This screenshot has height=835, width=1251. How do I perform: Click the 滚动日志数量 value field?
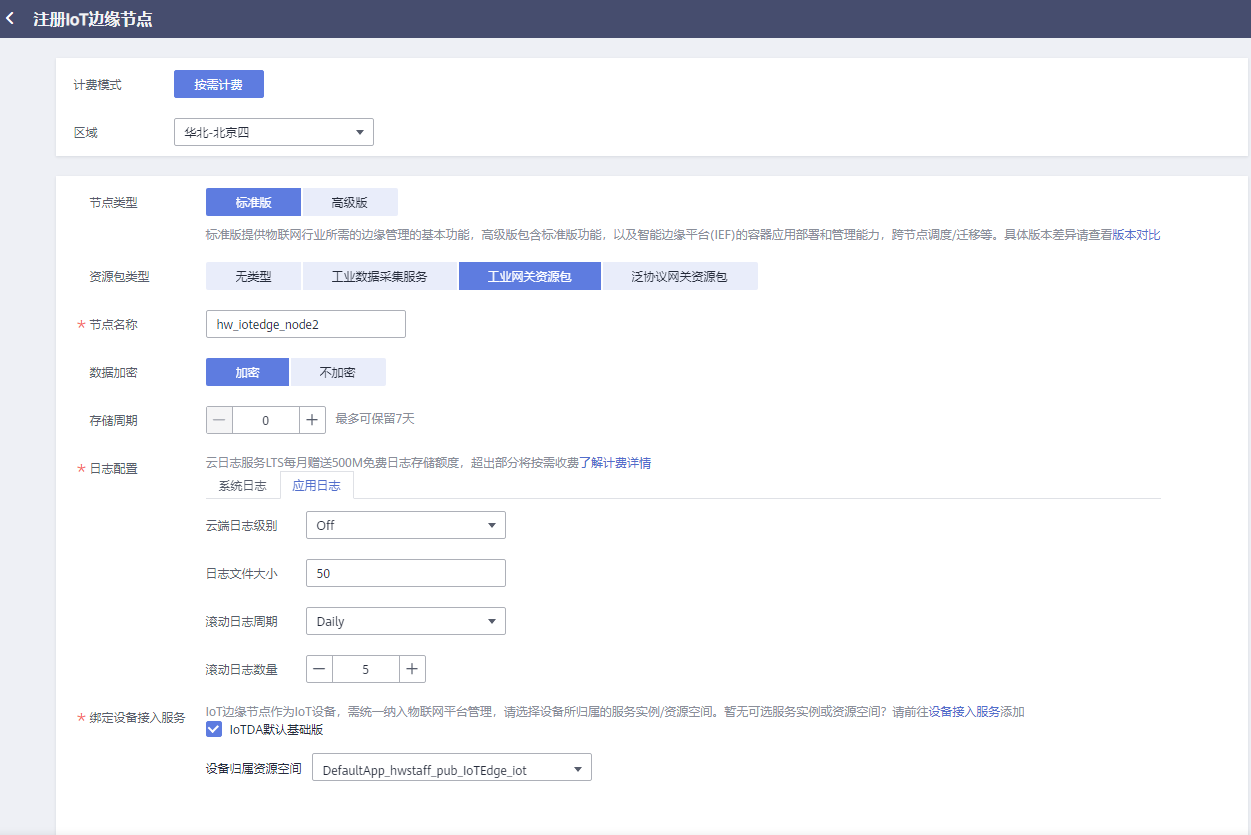pyautogui.click(x=366, y=669)
